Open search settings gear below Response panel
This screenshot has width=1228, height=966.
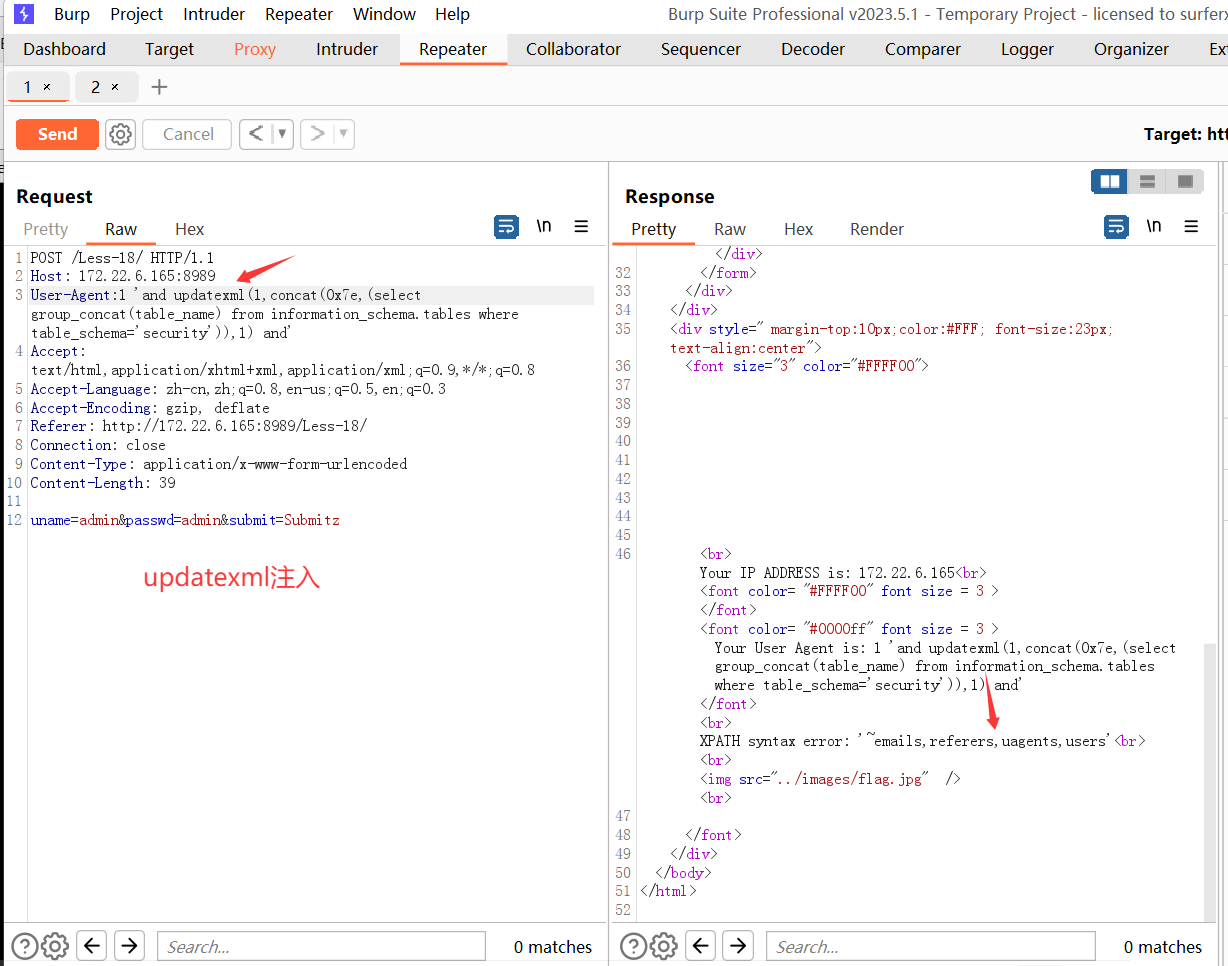point(663,946)
